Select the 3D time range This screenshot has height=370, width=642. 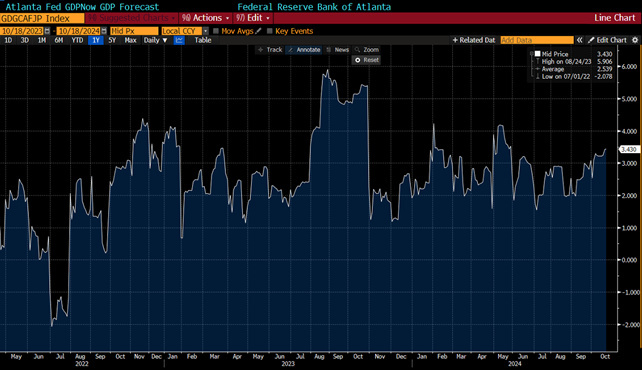[x=25, y=40]
